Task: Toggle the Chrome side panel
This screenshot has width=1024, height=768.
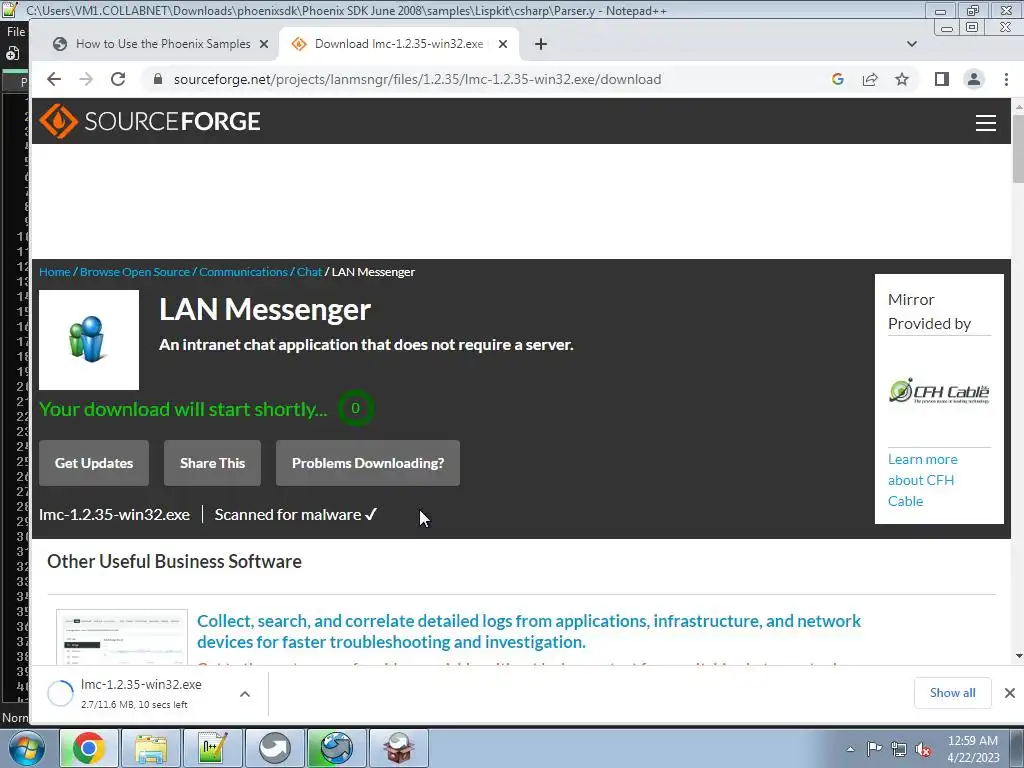Action: point(941,79)
